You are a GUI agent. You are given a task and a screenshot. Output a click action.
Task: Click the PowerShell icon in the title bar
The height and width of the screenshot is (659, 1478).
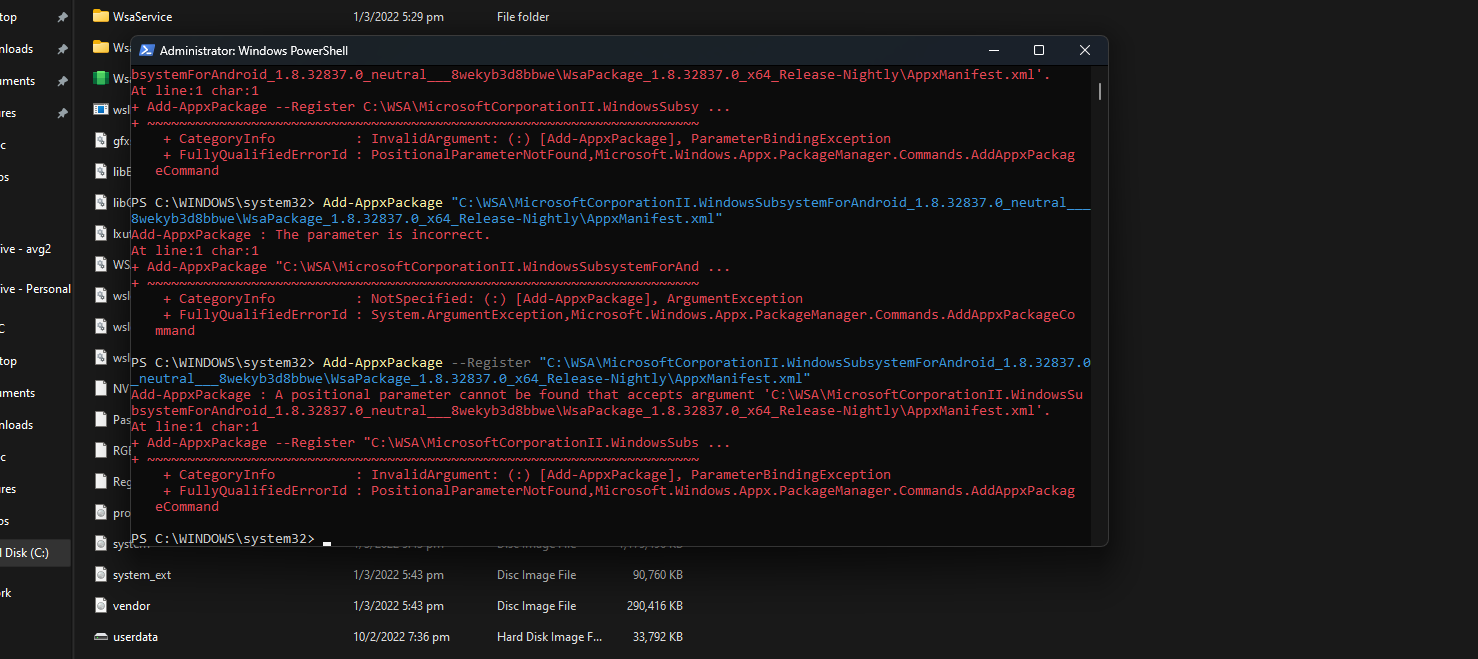pyautogui.click(x=146, y=50)
